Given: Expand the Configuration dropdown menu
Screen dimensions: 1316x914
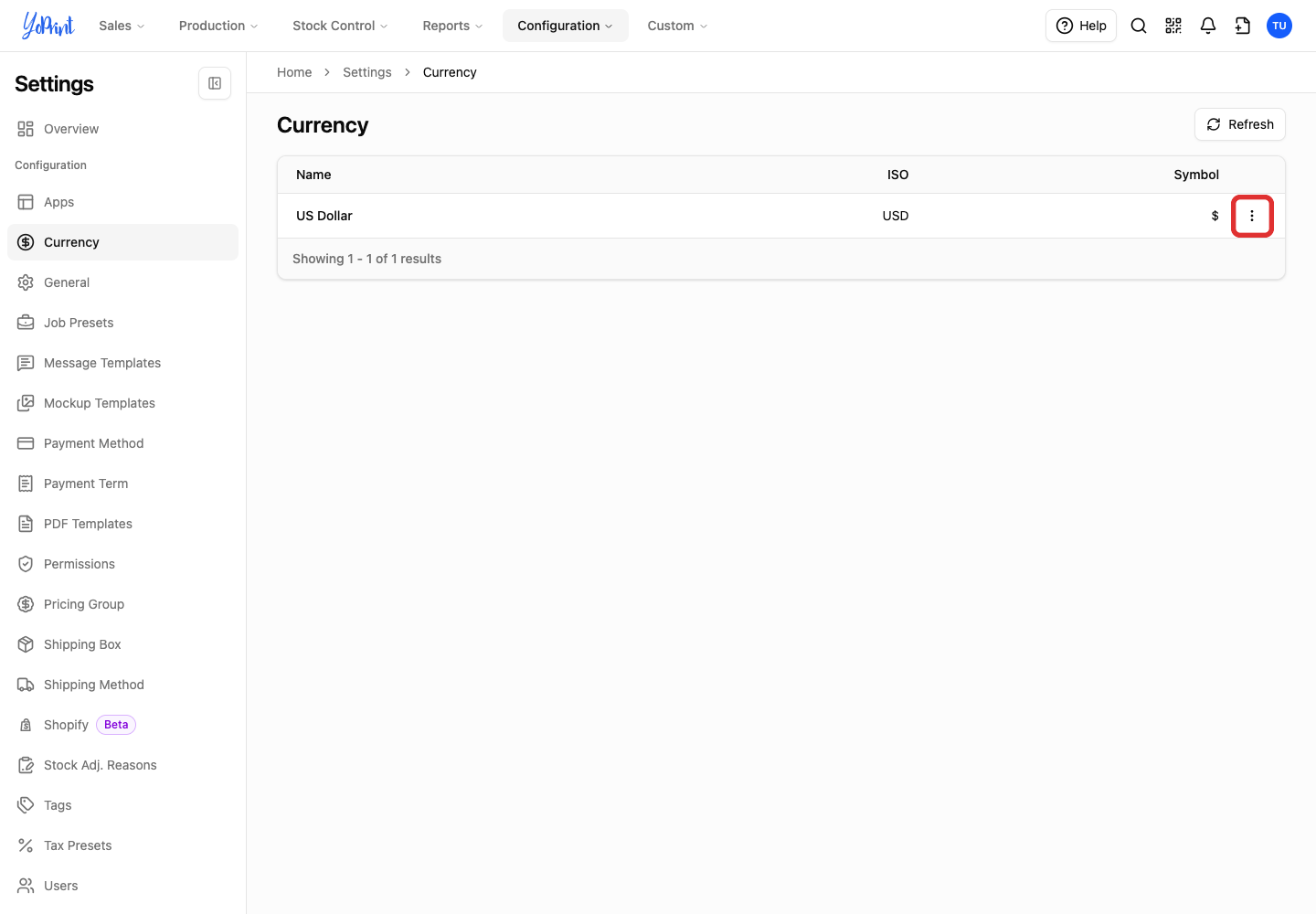Looking at the screenshot, I should pos(566,26).
